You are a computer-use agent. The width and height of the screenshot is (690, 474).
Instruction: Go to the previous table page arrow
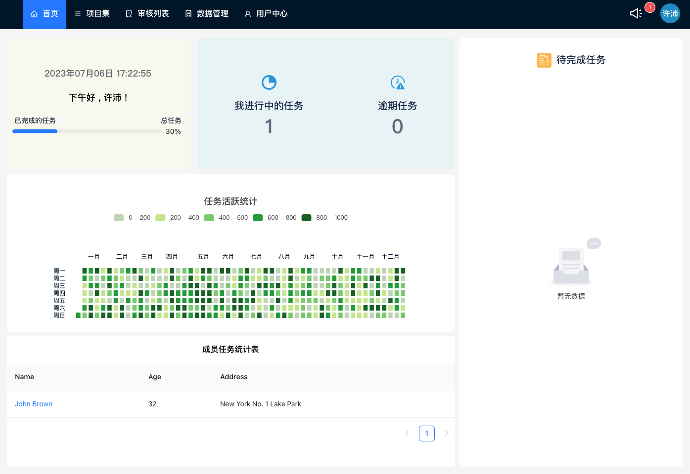(407, 433)
